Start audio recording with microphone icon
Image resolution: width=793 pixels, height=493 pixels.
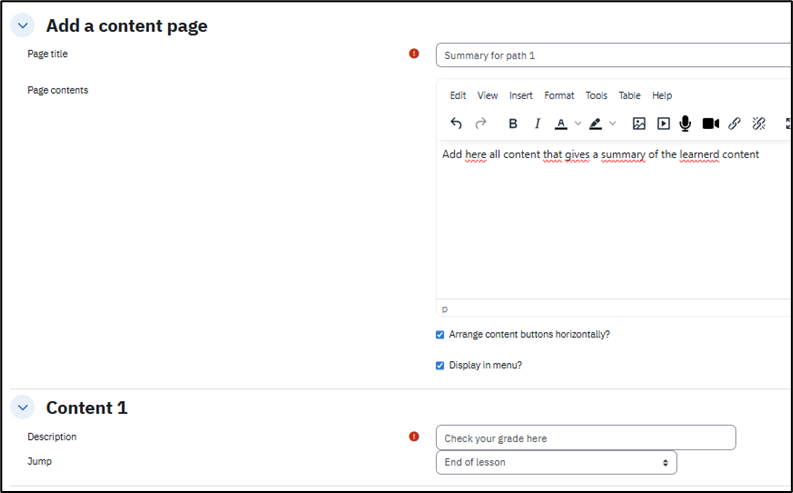coord(686,124)
